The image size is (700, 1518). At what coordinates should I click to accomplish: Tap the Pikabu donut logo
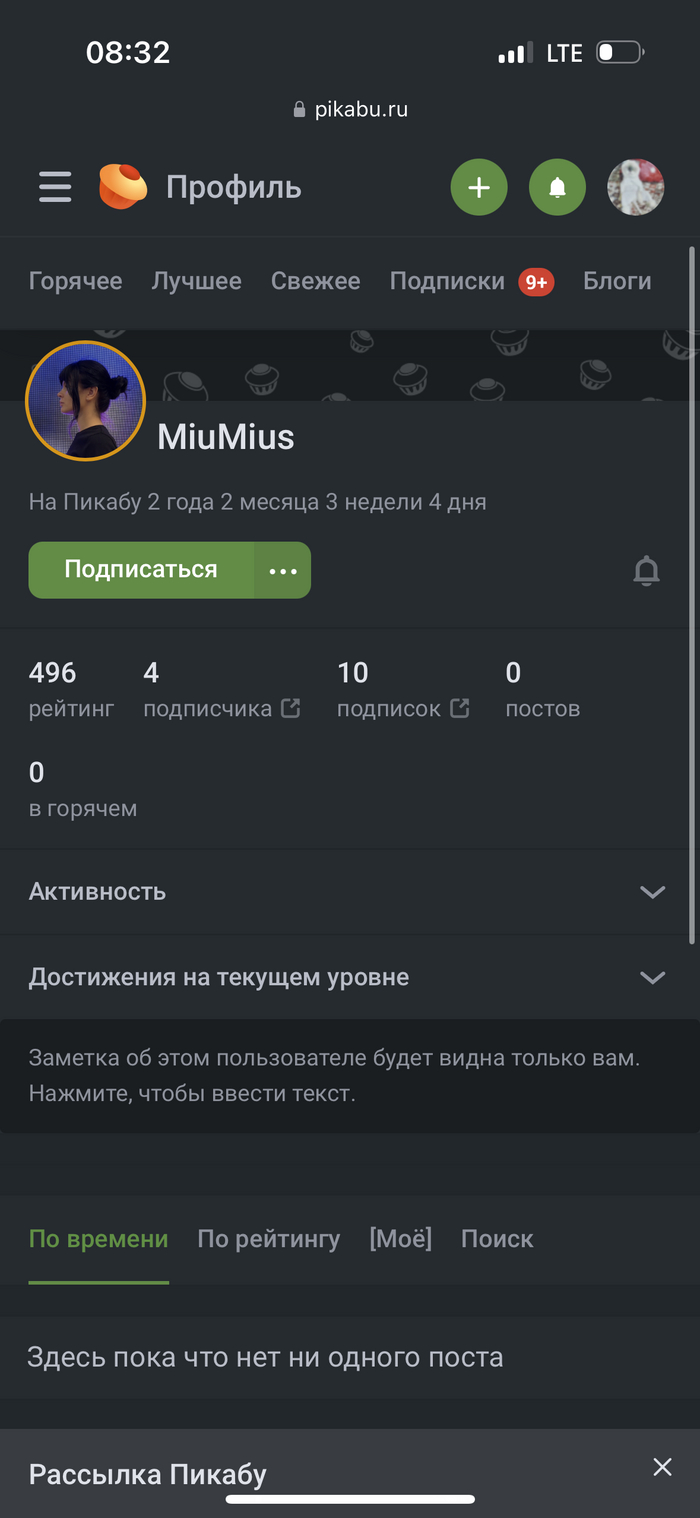[123, 187]
